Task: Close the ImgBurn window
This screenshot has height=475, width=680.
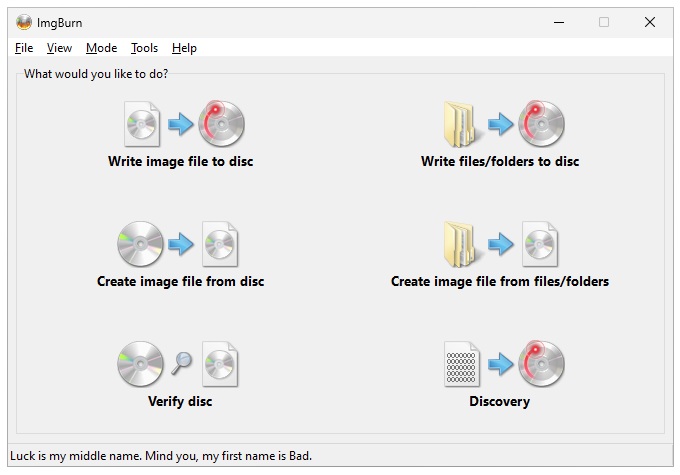Action: click(650, 22)
